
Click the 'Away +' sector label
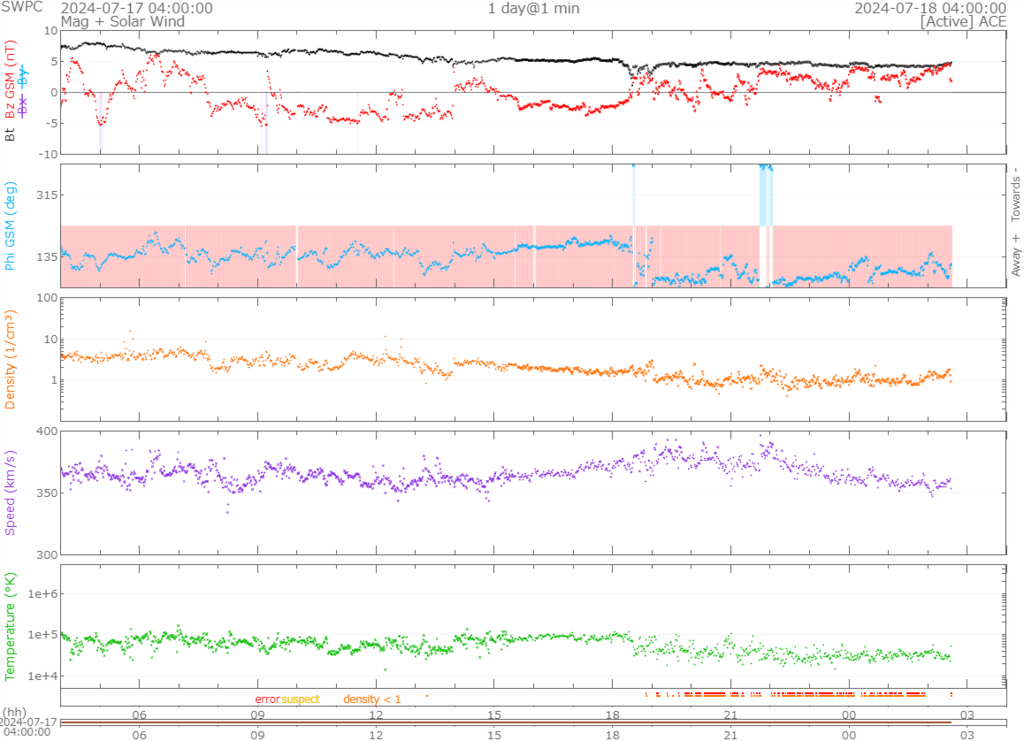point(1016,254)
